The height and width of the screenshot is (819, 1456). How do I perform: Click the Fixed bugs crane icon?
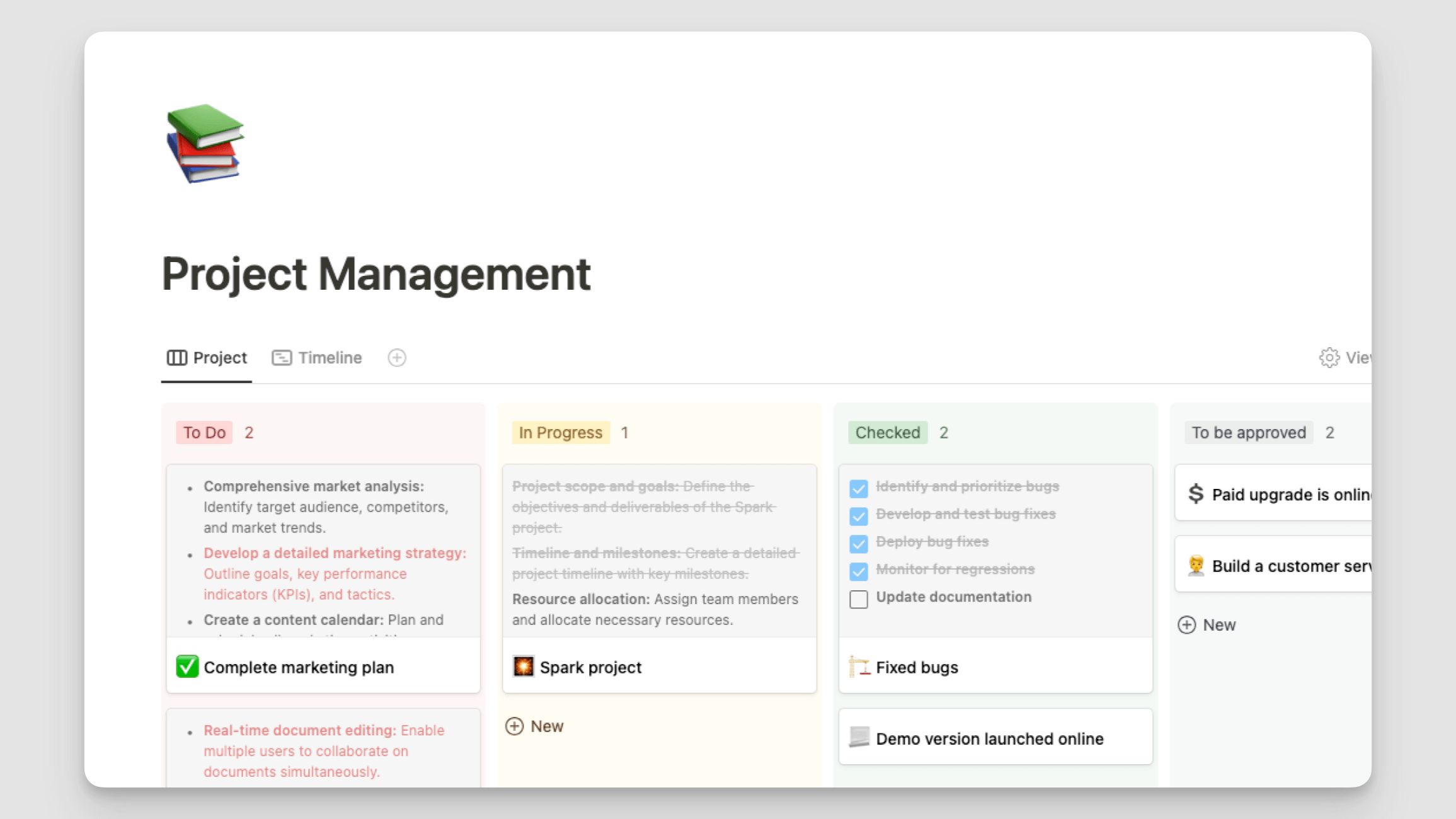pyautogui.click(x=859, y=667)
